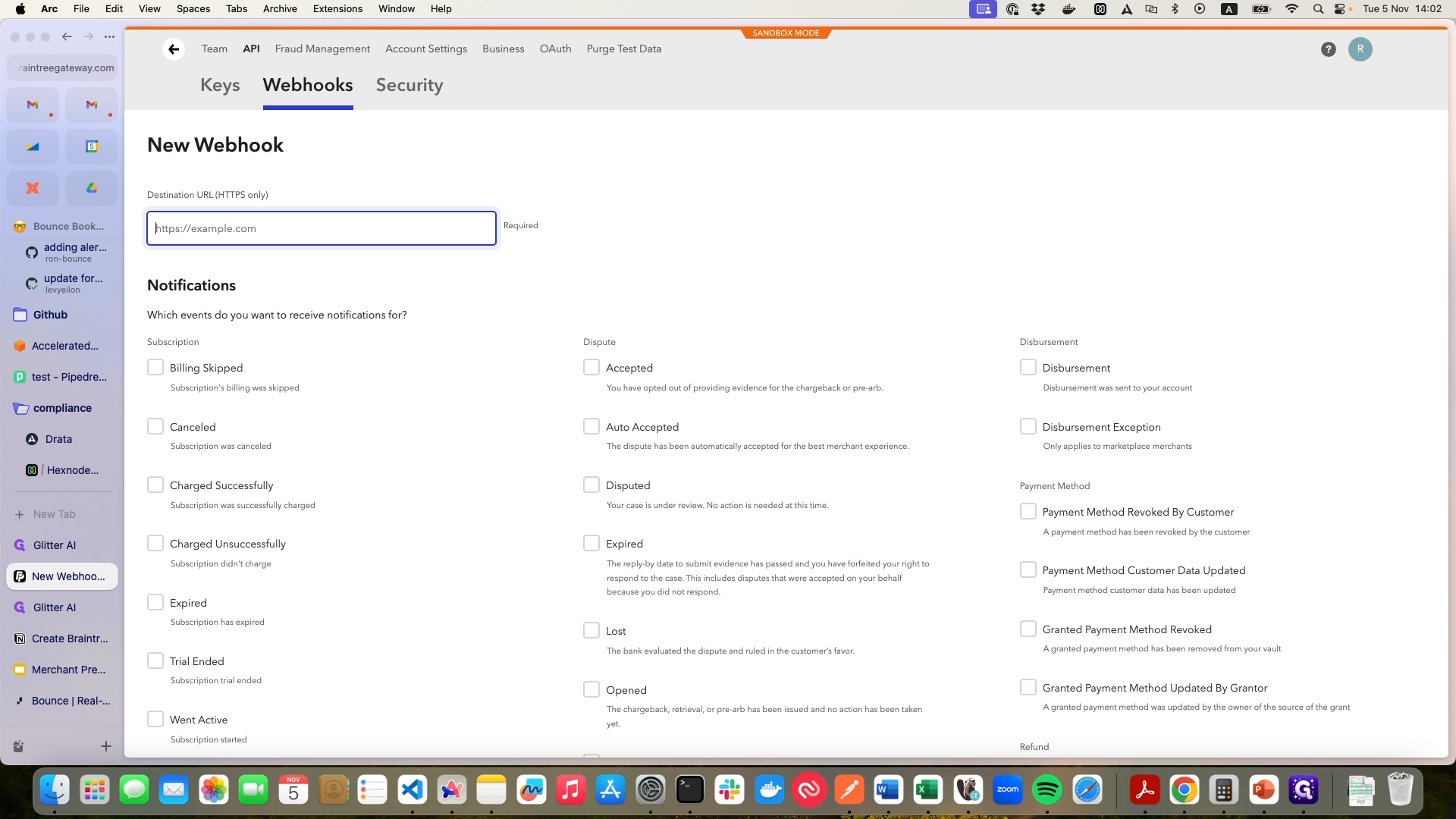Open pinned Google Calendar tab
1456x819 pixels.
(x=92, y=146)
